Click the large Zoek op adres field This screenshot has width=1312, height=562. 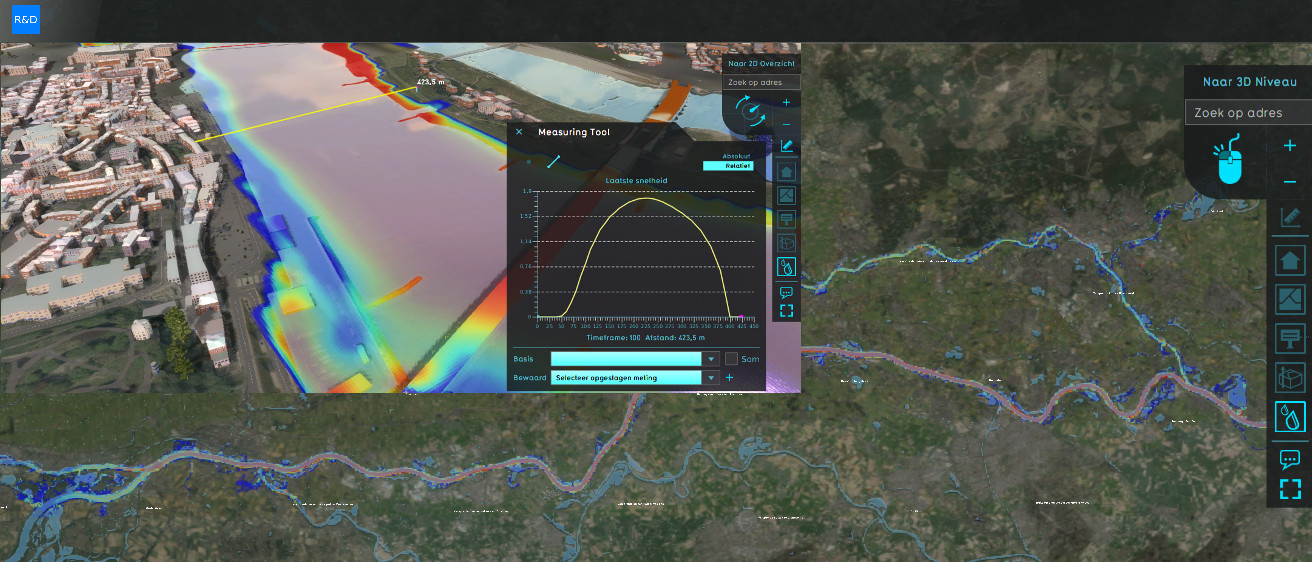tap(1247, 113)
